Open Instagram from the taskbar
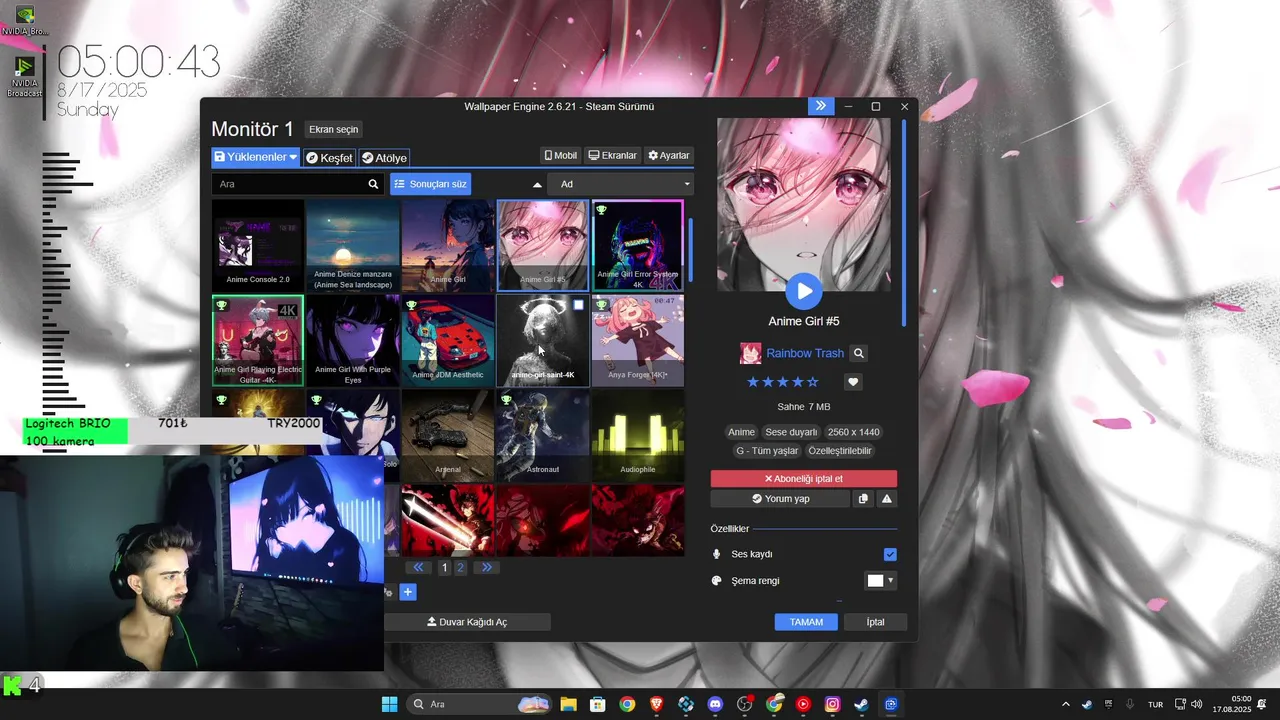The width and height of the screenshot is (1280, 720). (832, 704)
